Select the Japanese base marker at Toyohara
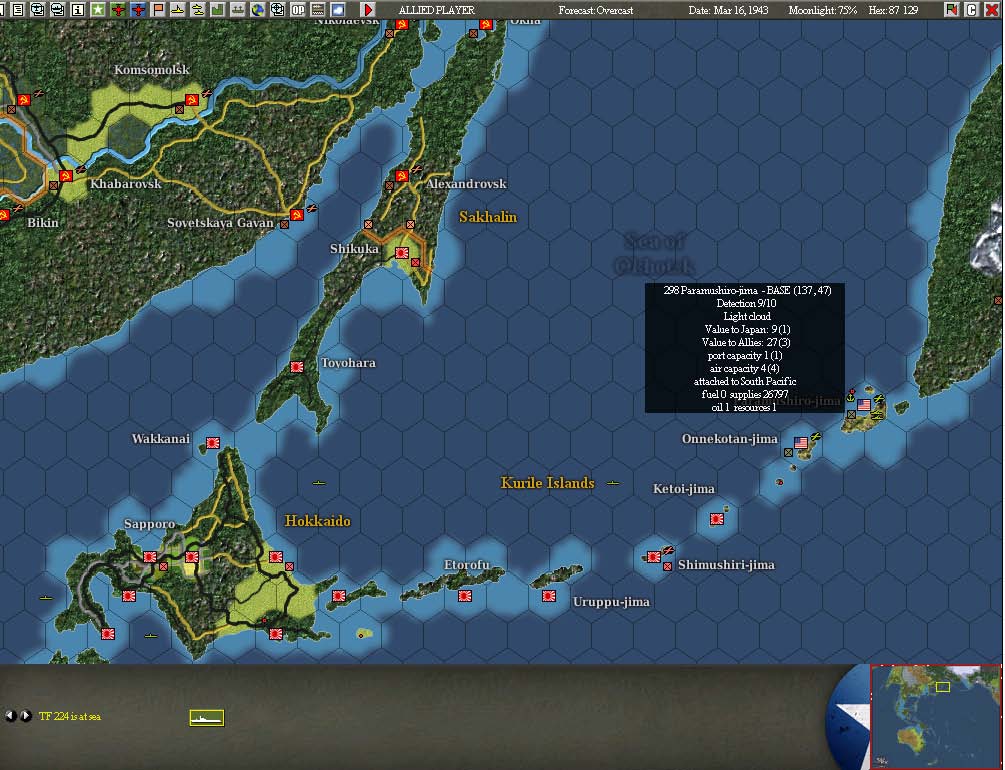1005x770 pixels. click(x=297, y=367)
